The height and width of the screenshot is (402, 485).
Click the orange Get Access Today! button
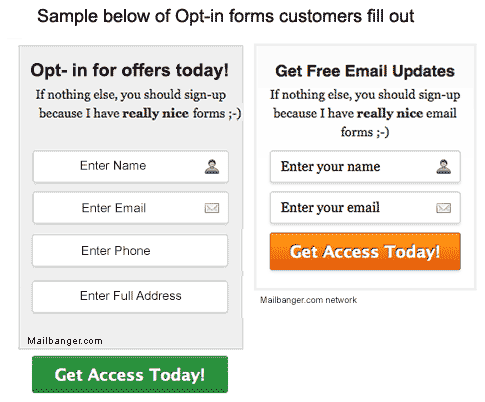[x=365, y=251]
